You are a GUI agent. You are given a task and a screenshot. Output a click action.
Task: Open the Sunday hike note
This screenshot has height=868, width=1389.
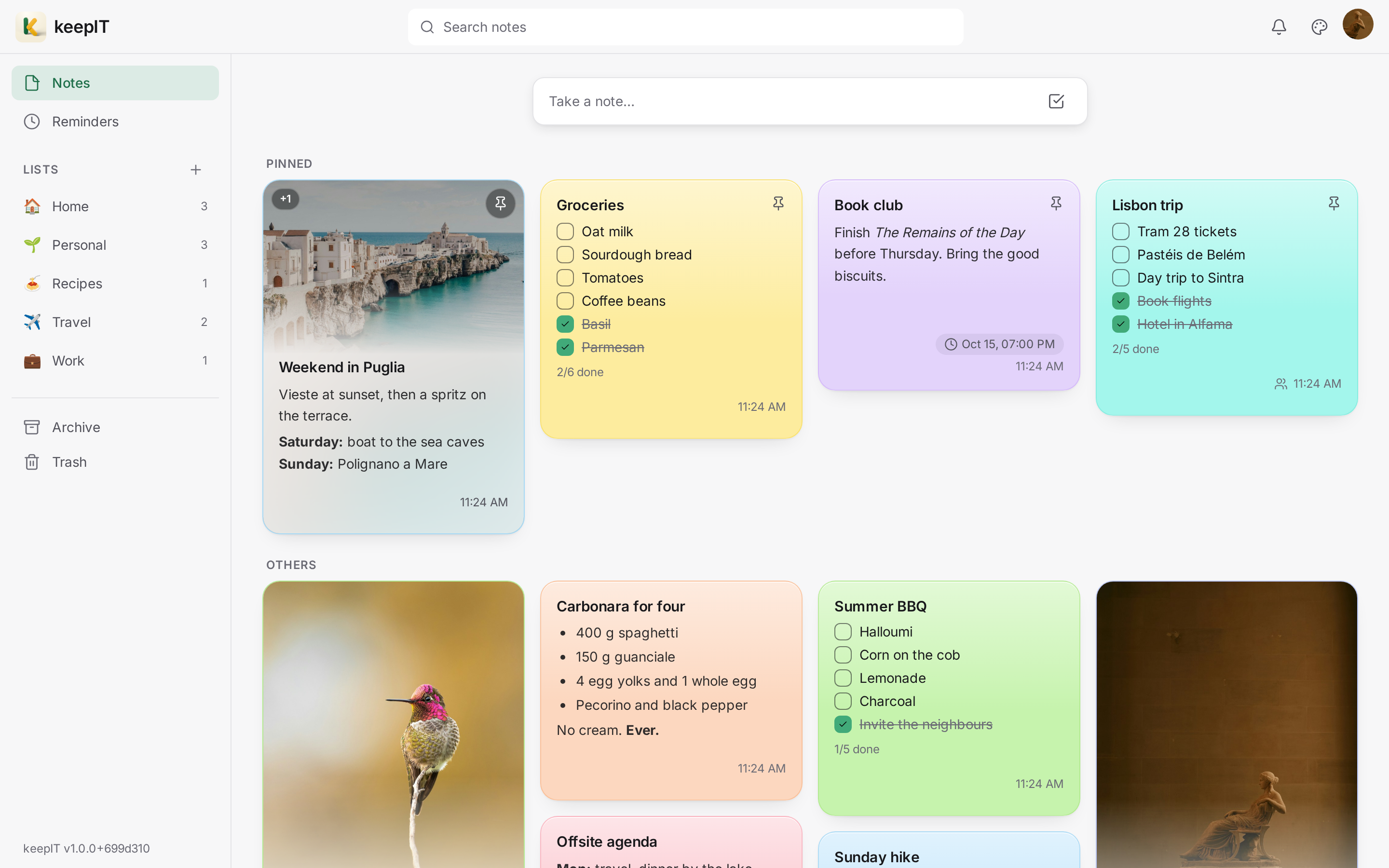(x=949, y=850)
